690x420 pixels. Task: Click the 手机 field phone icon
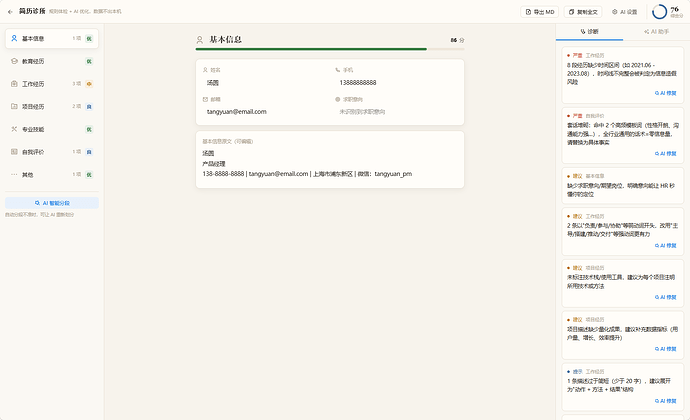pos(338,70)
